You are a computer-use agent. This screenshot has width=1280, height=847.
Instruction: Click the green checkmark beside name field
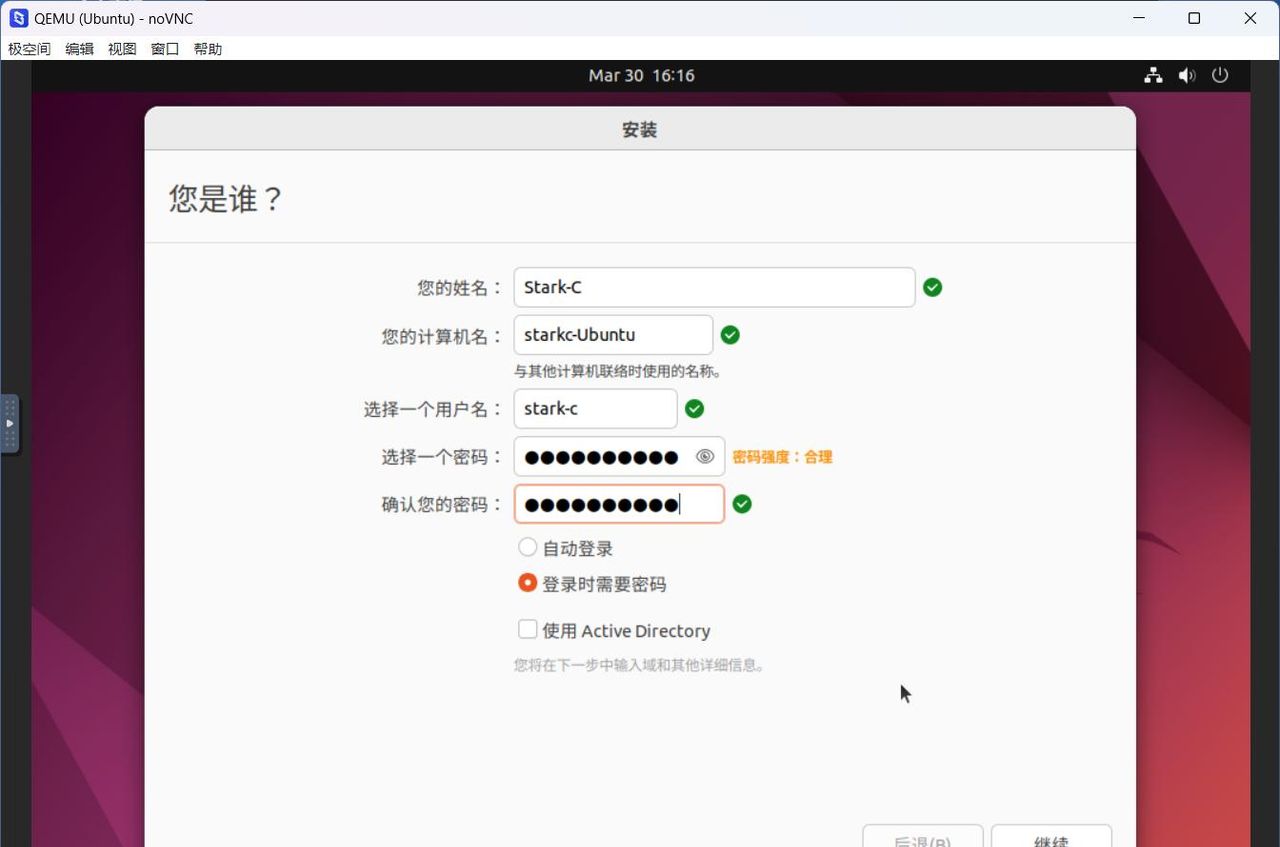pyautogui.click(x=932, y=287)
